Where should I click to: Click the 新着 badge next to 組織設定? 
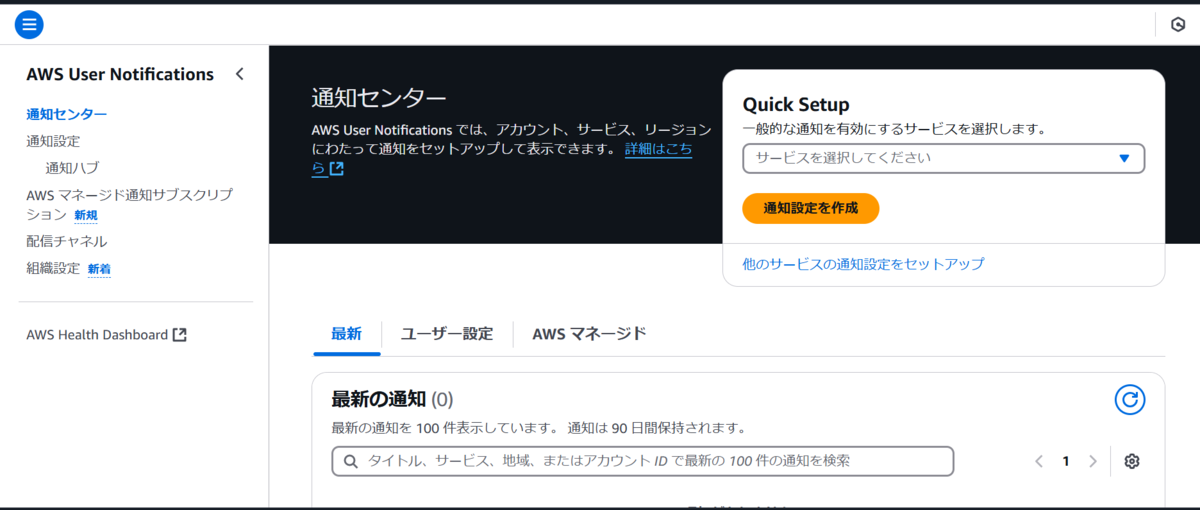coord(99,269)
